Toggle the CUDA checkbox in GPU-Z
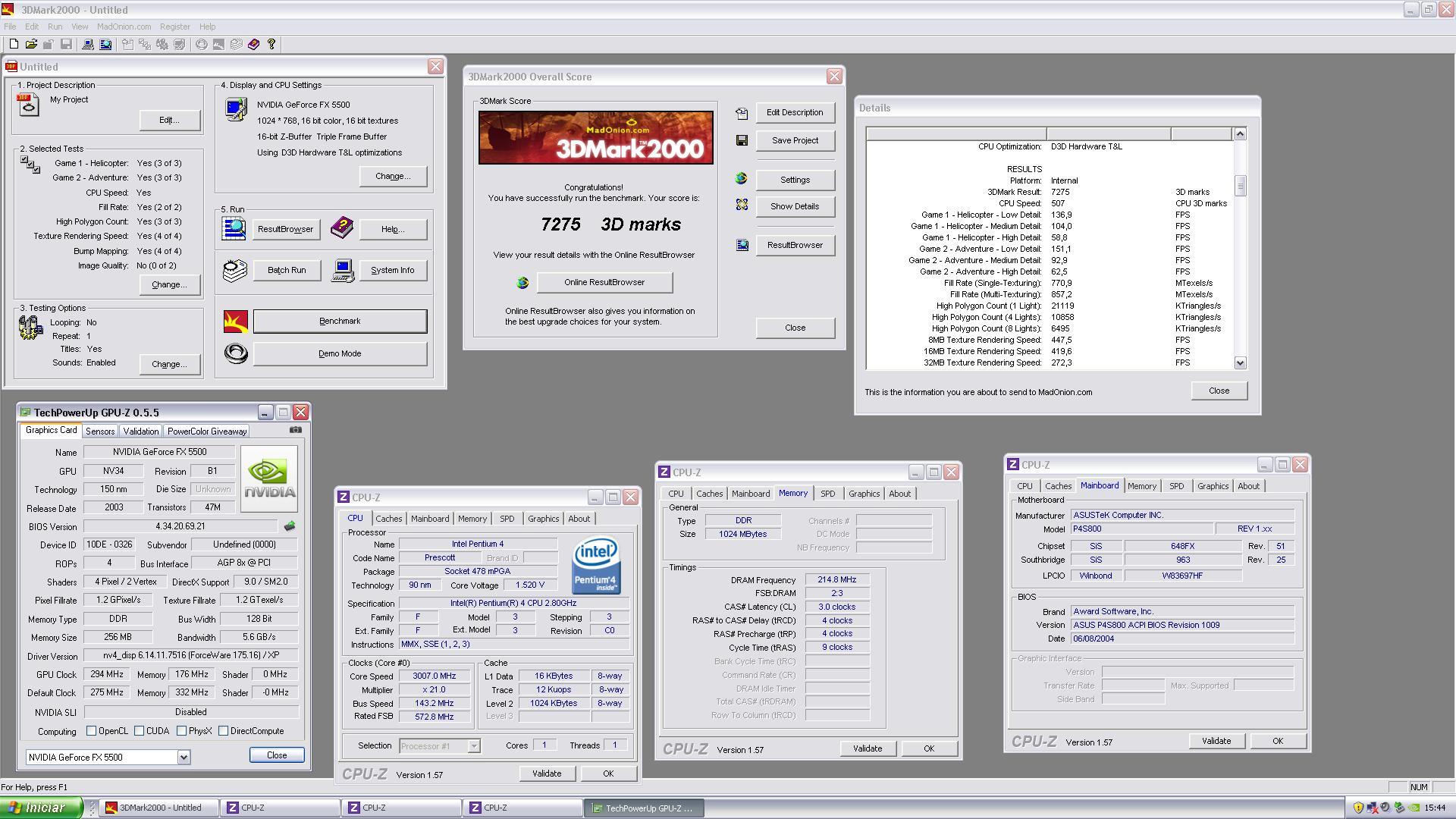Screen dimensions: 1456x819 pyautogui.click(x=140, y=731)
